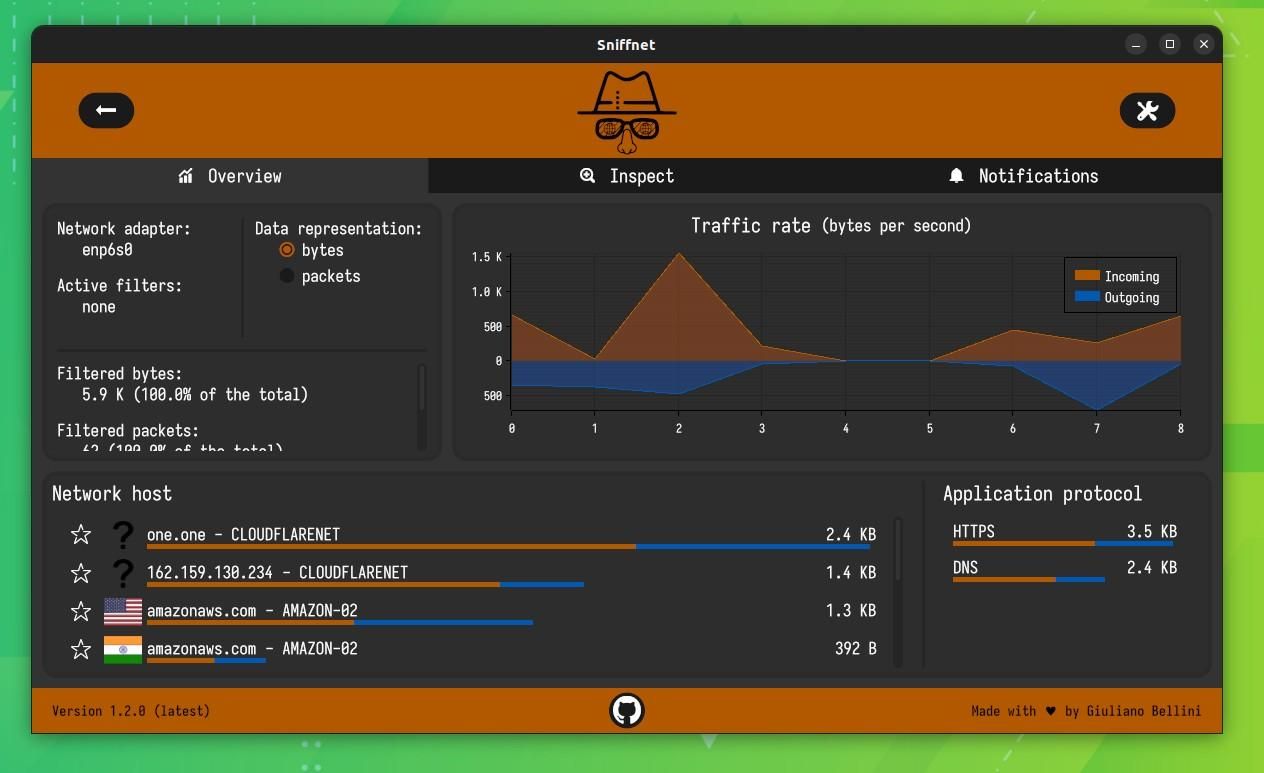The height and width of the screenshot is (773, 1264).
Task: Open settings via the wrench icon
Action: pos(1147,110)
